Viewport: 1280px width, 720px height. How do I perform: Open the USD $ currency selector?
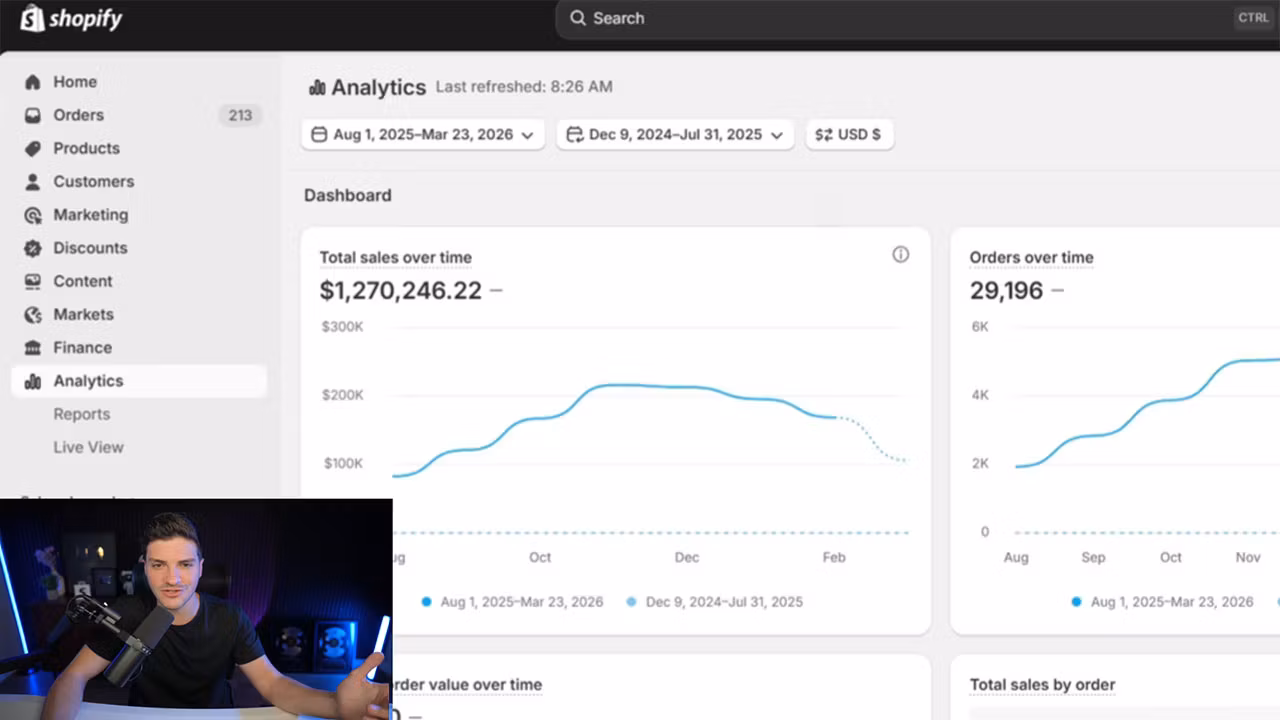coord(848,134)
